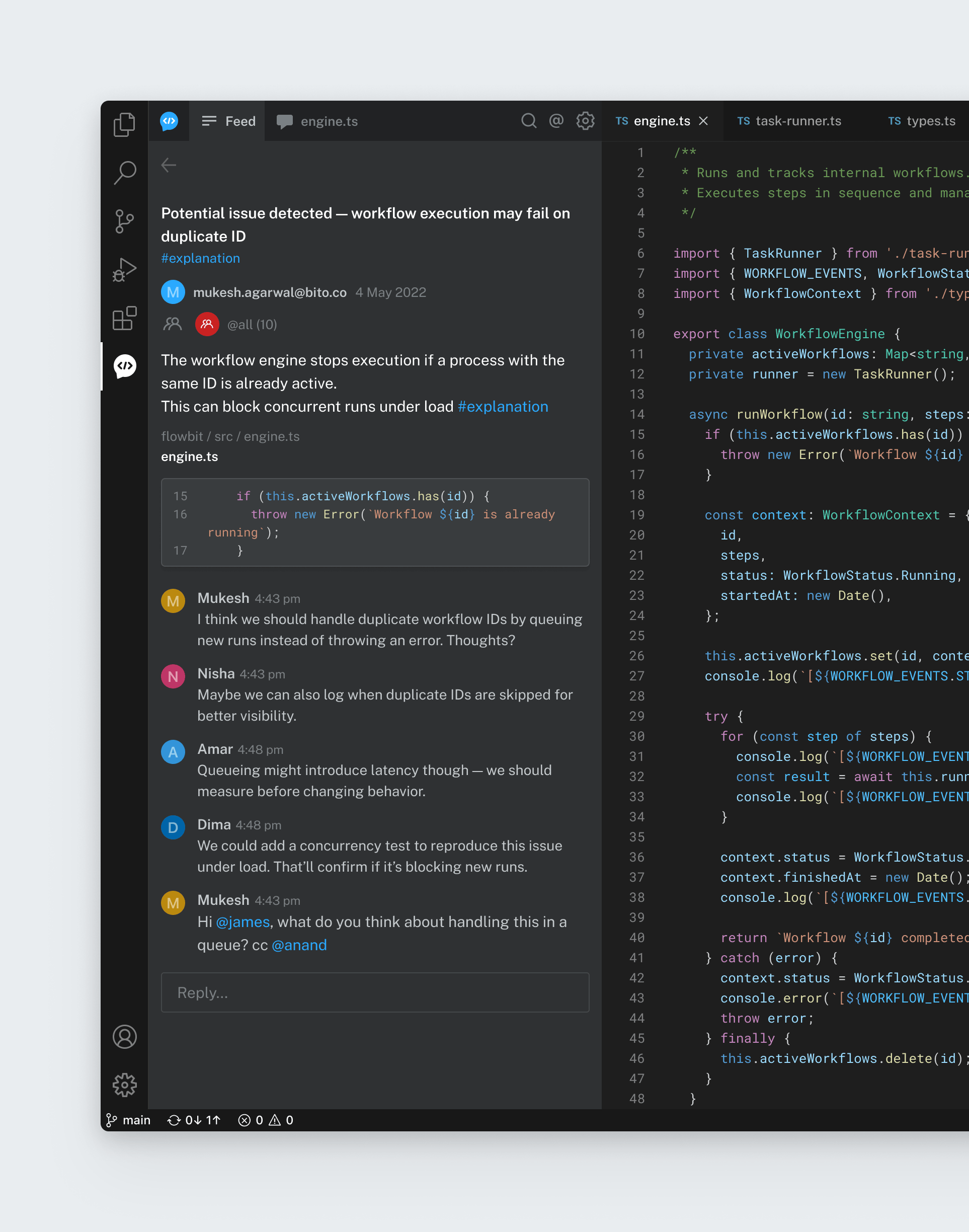Click the Reply... input field
This screenshot has height=1232, width=969.
375,992
